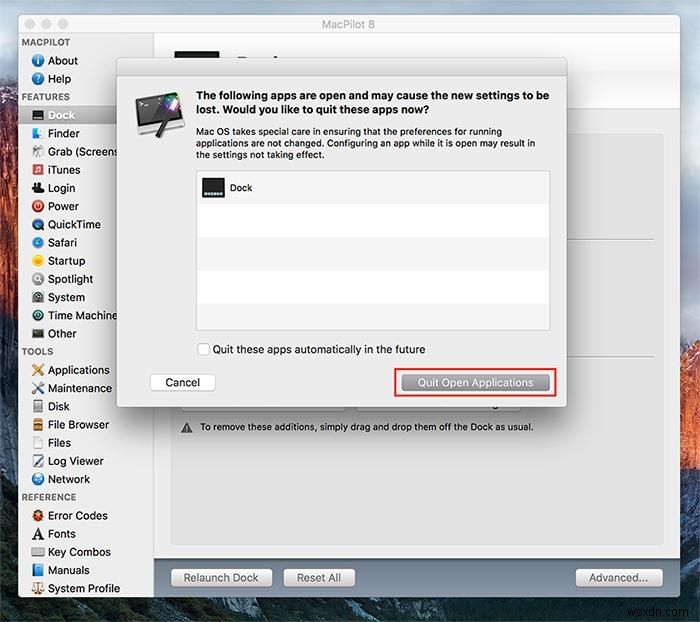Click the Spotlight magnifier icon
Viewport: 700px width, 622px height.
[x=38, y=279]
